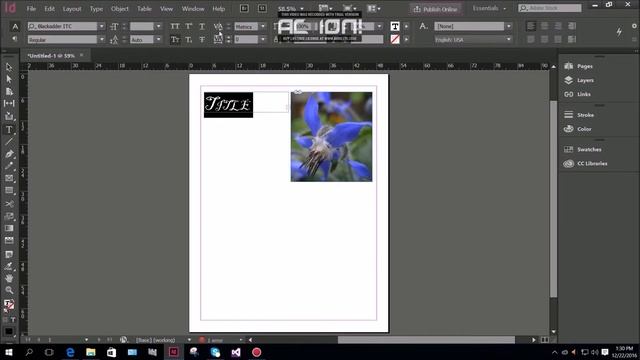Open the Window menu
640x360 pixels.
click(x=193, y=9)
